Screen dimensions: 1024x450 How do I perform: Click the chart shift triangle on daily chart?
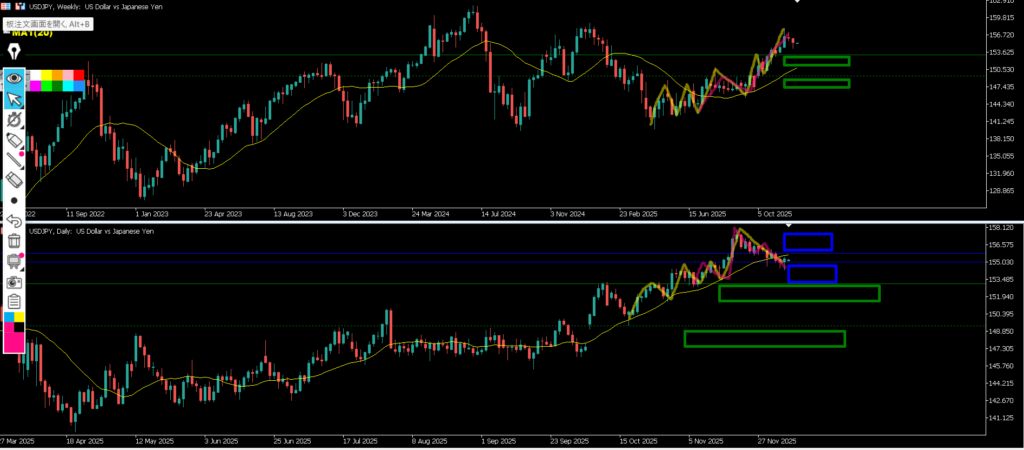click(x=787, y=226)
